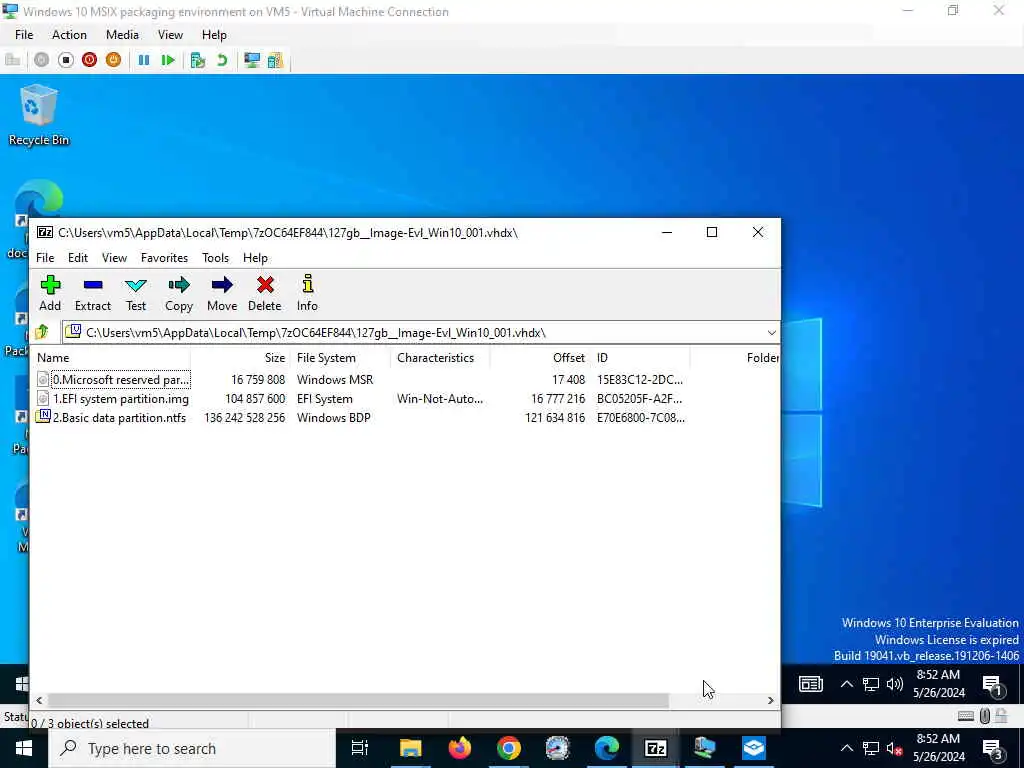This screenshot has height=768, width=1024.
Task: Click the network icon in VM tray
Action: coord(871,684)
